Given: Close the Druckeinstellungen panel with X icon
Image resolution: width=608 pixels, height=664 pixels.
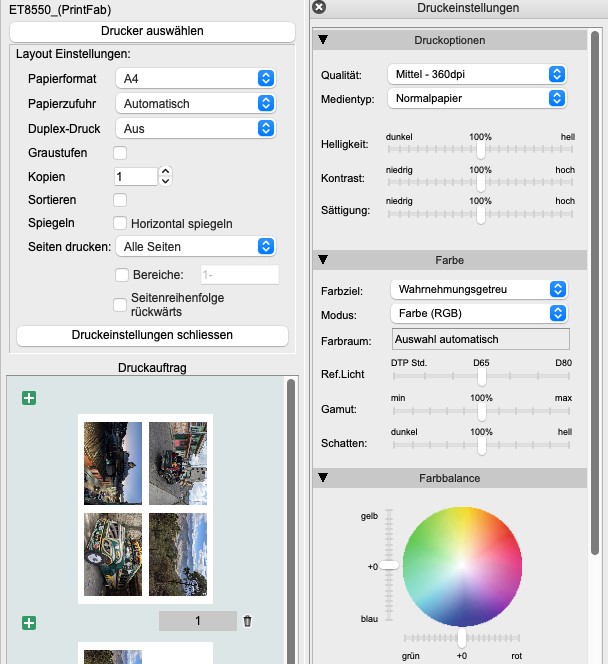Looking at the screenshot, I should point(319,8).
